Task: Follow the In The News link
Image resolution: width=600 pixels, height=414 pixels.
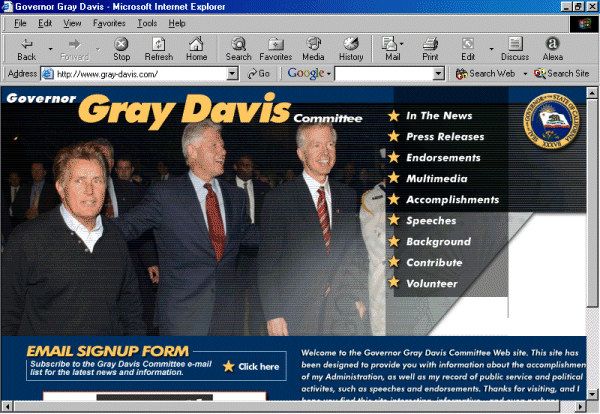Action: (439, 116)
